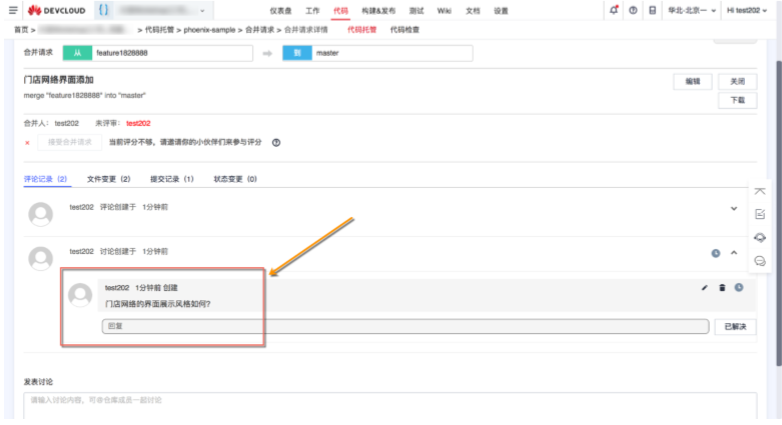Click the vertical page scrollbar
Screen dimensions: 782x425
pyautogui.click(x=779, y=214)
